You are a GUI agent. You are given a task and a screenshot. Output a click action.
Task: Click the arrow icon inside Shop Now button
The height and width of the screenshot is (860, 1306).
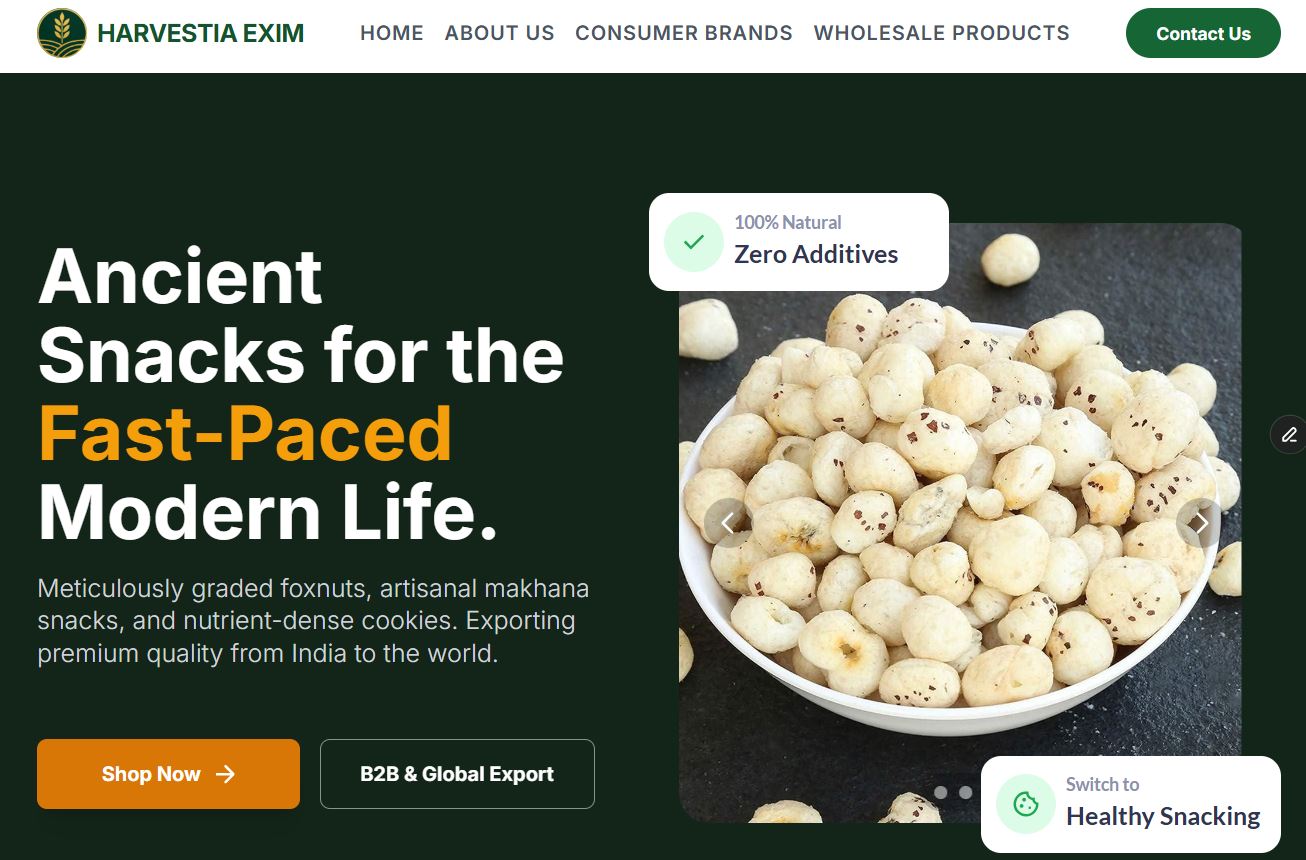pos(225,774)
